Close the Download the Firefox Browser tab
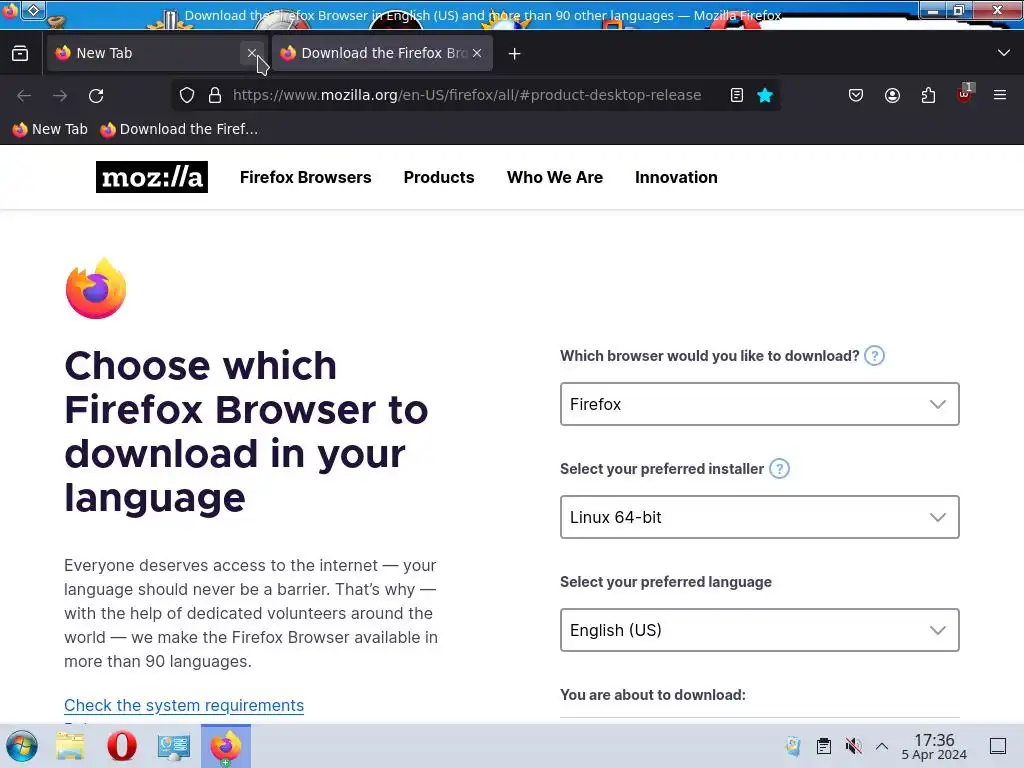This screenshot has height=768, width=1024. click(477, 53)
